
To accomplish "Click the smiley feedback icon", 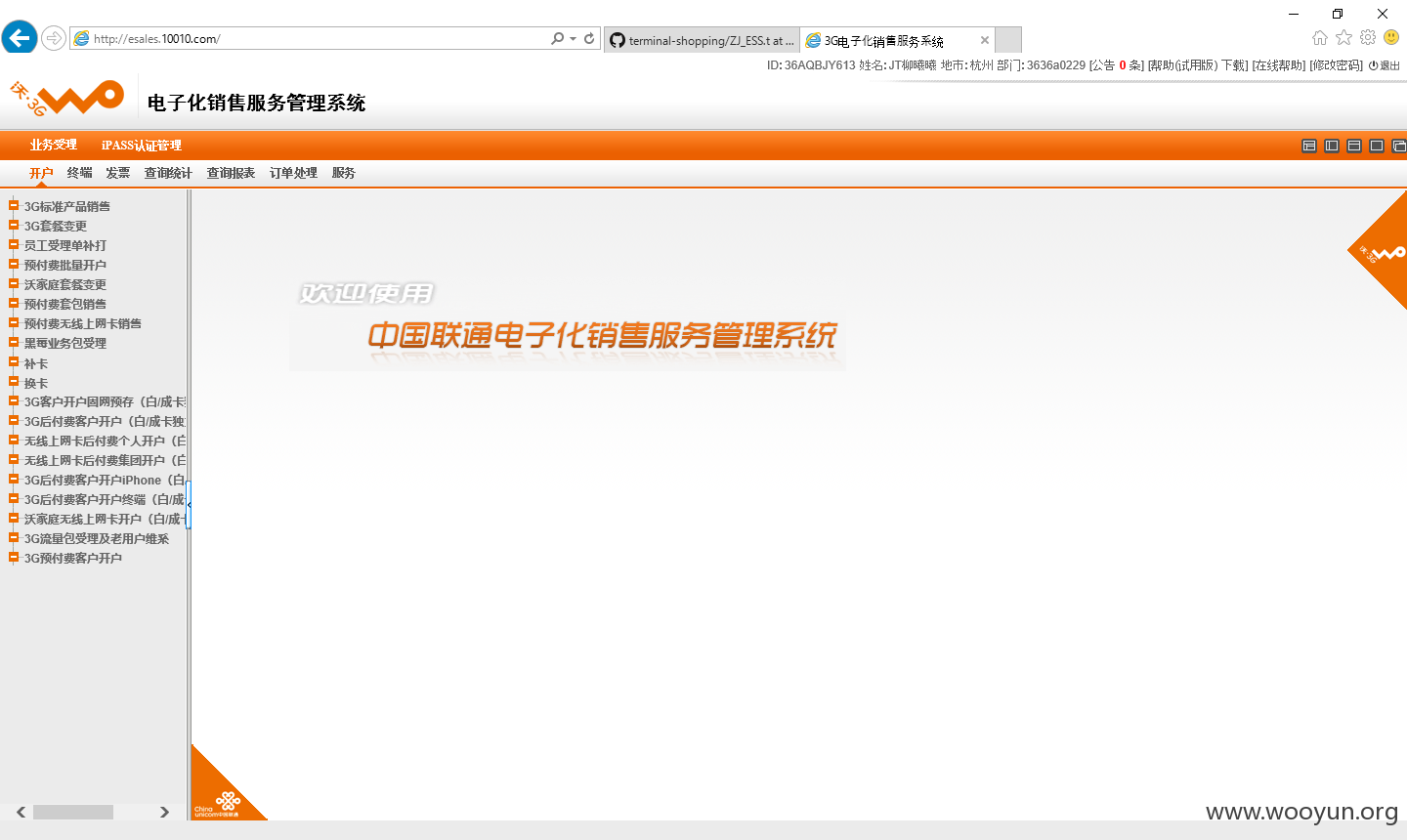I will (x=1391, y=37).
